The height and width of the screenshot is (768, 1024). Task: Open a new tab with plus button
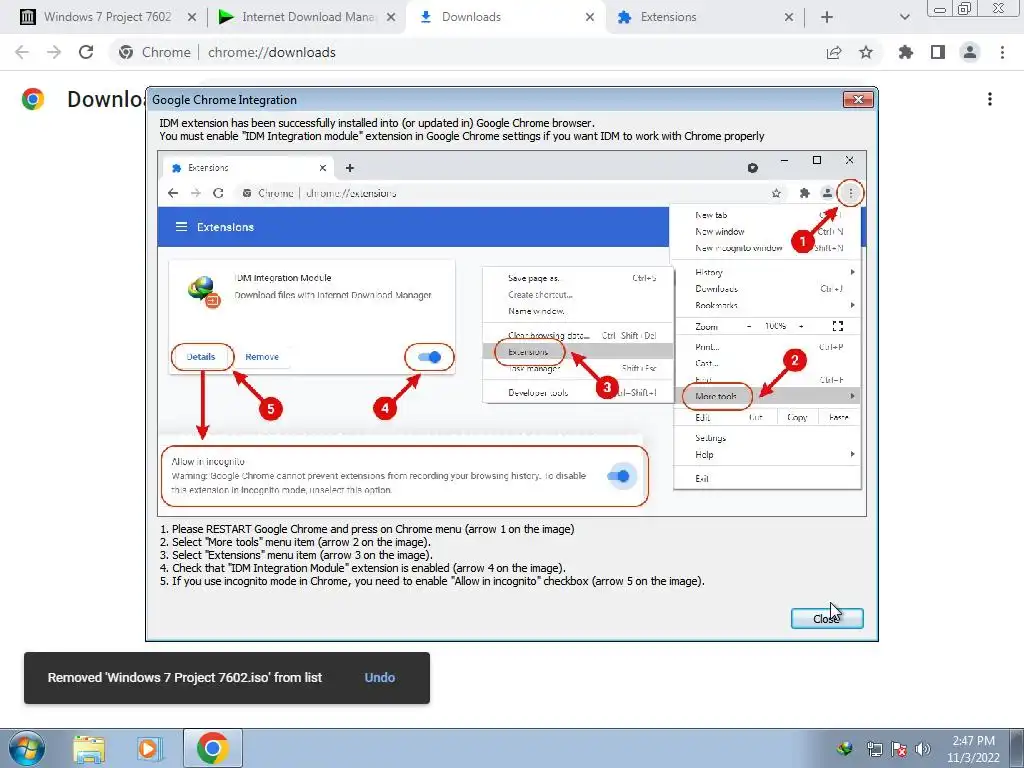(x=827, y=18)
